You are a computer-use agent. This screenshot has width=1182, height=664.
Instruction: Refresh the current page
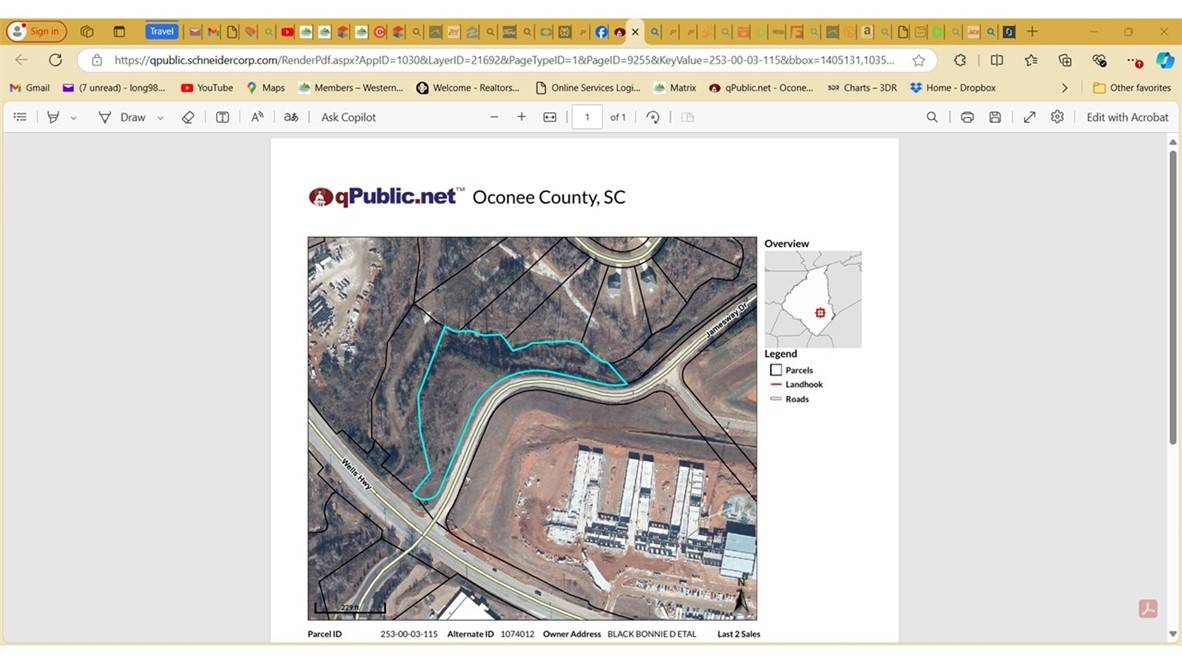pos(56,60)
